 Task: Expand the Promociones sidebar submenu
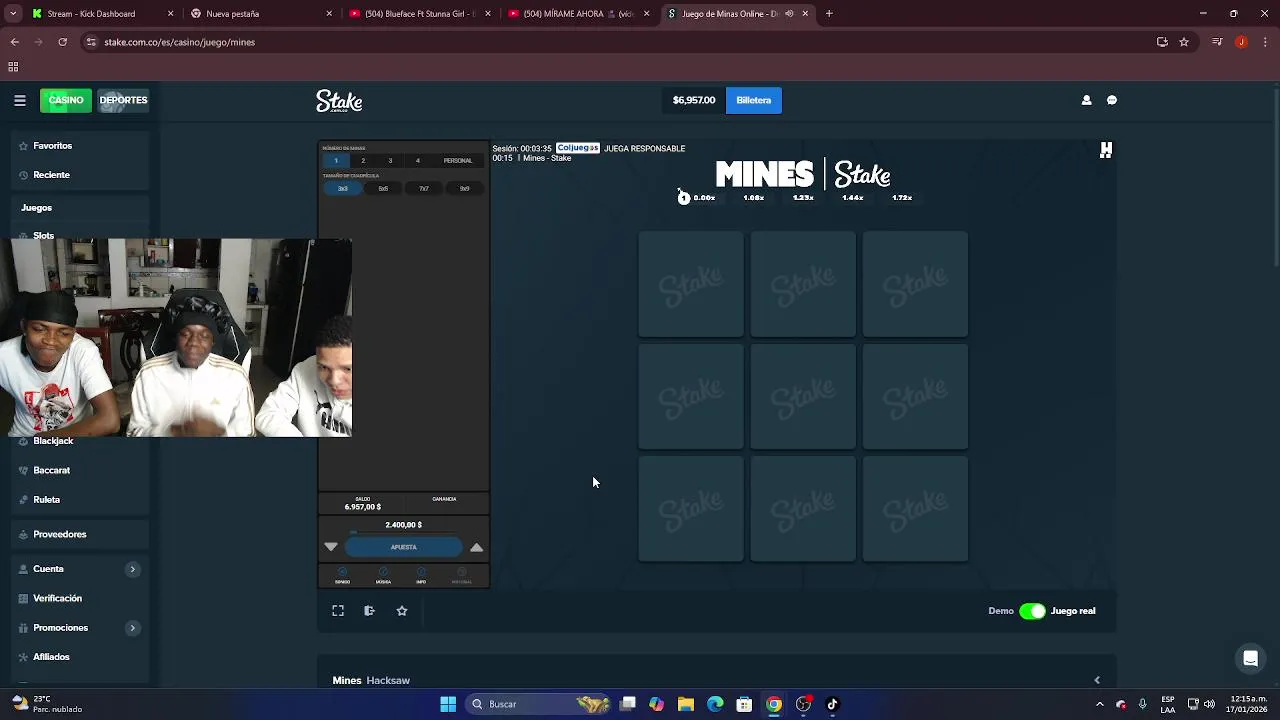click(x=132, y=628)
